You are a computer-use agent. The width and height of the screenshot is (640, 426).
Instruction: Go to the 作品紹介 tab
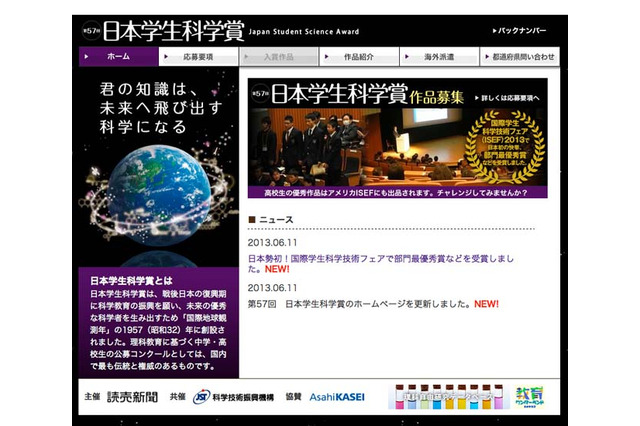[x=359, y=57]
